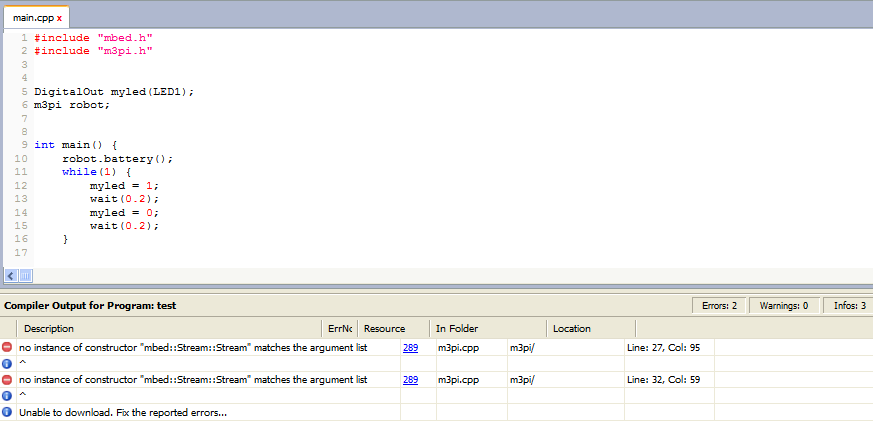
Task: Place cursor on robot.battery() line
Action: pyautogui.click(x=118, y=158)
